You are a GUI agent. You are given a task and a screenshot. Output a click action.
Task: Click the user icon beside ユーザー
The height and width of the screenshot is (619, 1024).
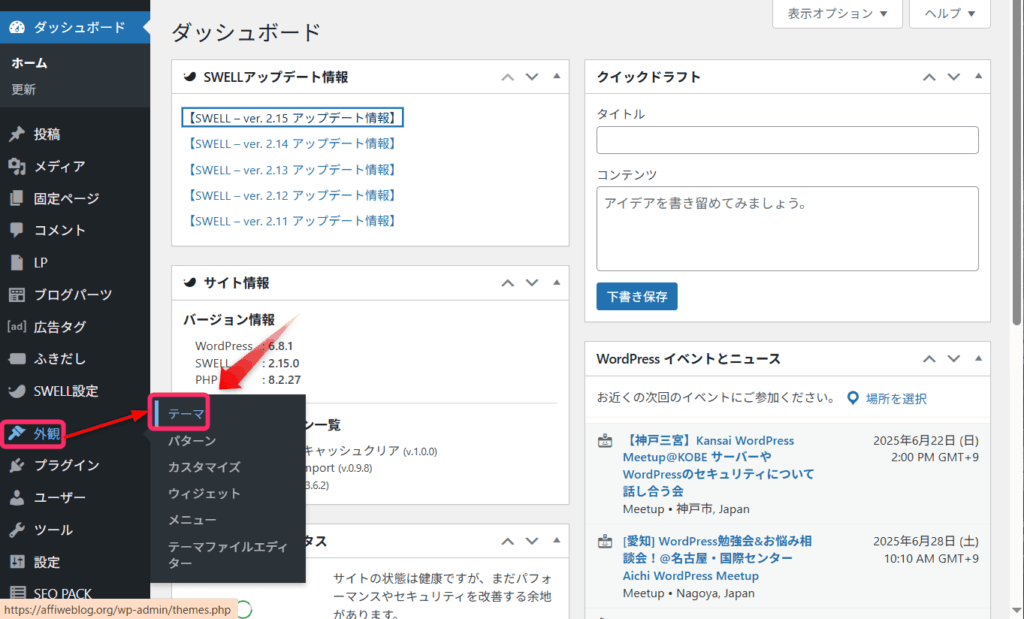(x=17, y=498)
